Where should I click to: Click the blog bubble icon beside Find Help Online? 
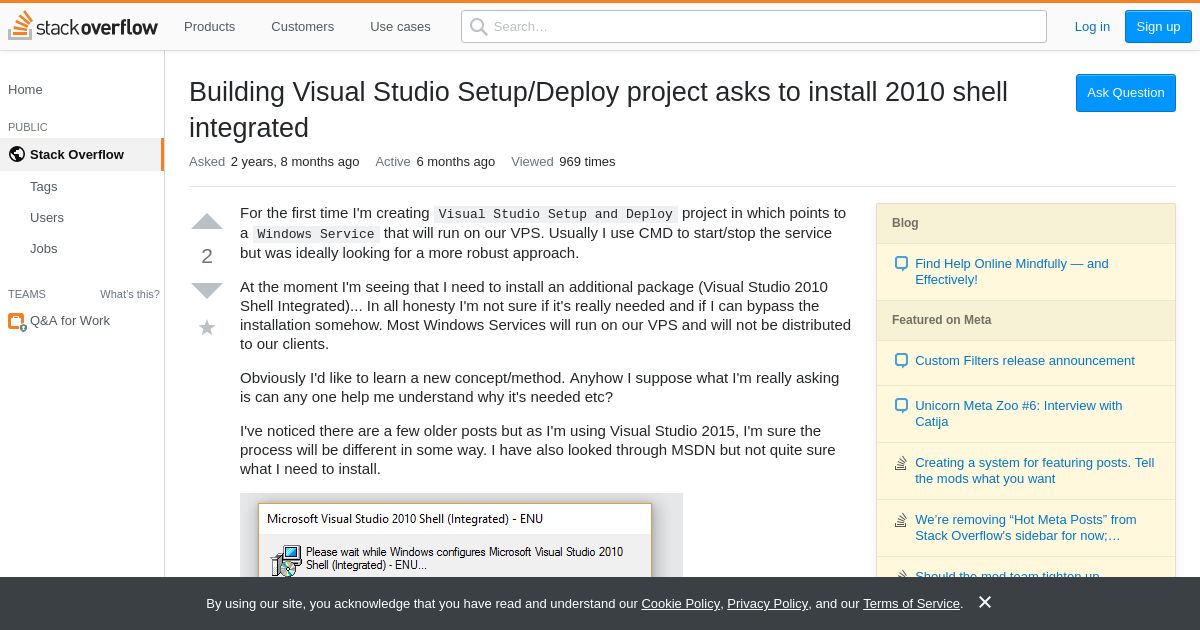[901, 264]
